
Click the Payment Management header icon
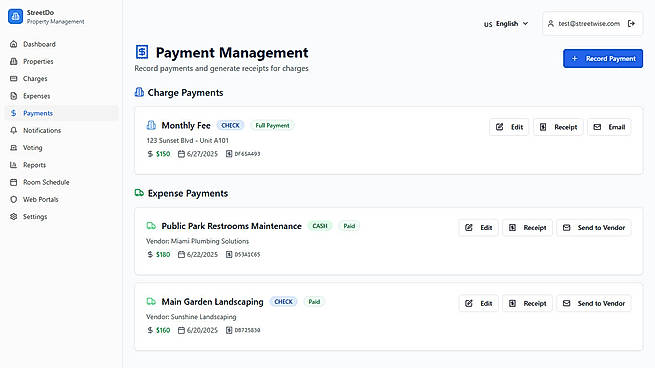[x=142, y=52]
